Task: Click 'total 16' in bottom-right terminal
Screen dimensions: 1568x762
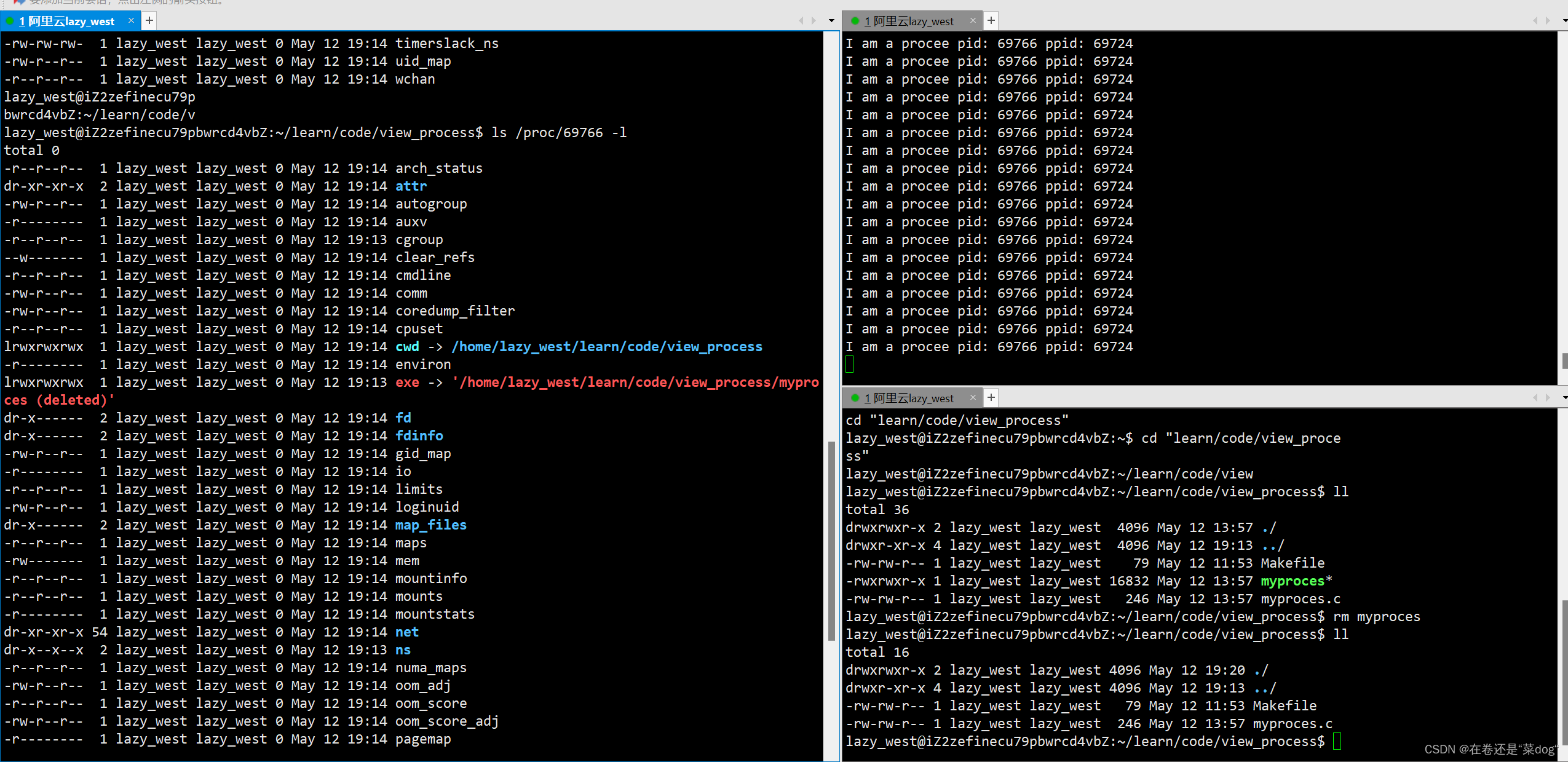Action: tap(877, 652)
